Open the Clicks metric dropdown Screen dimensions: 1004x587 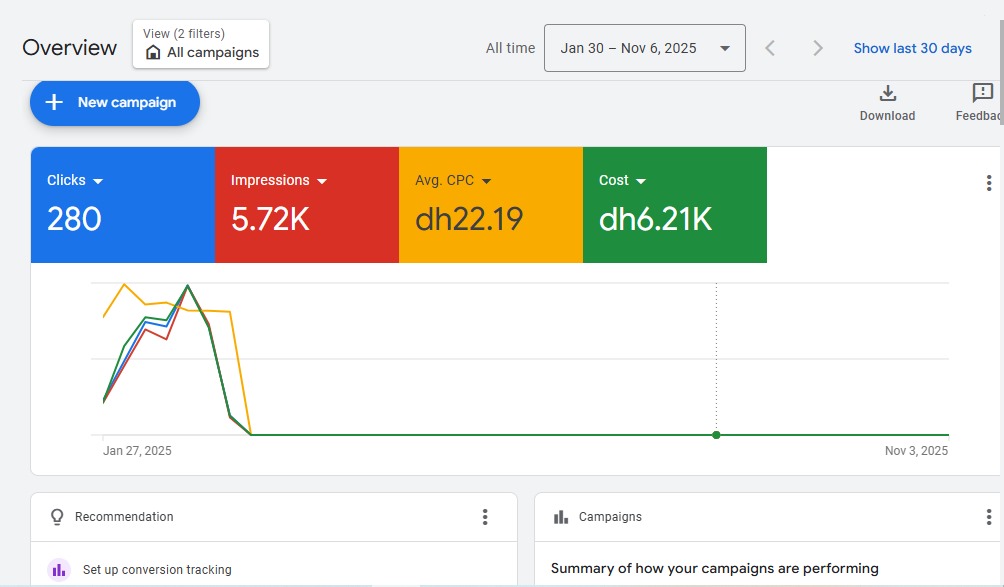(98, 180)
